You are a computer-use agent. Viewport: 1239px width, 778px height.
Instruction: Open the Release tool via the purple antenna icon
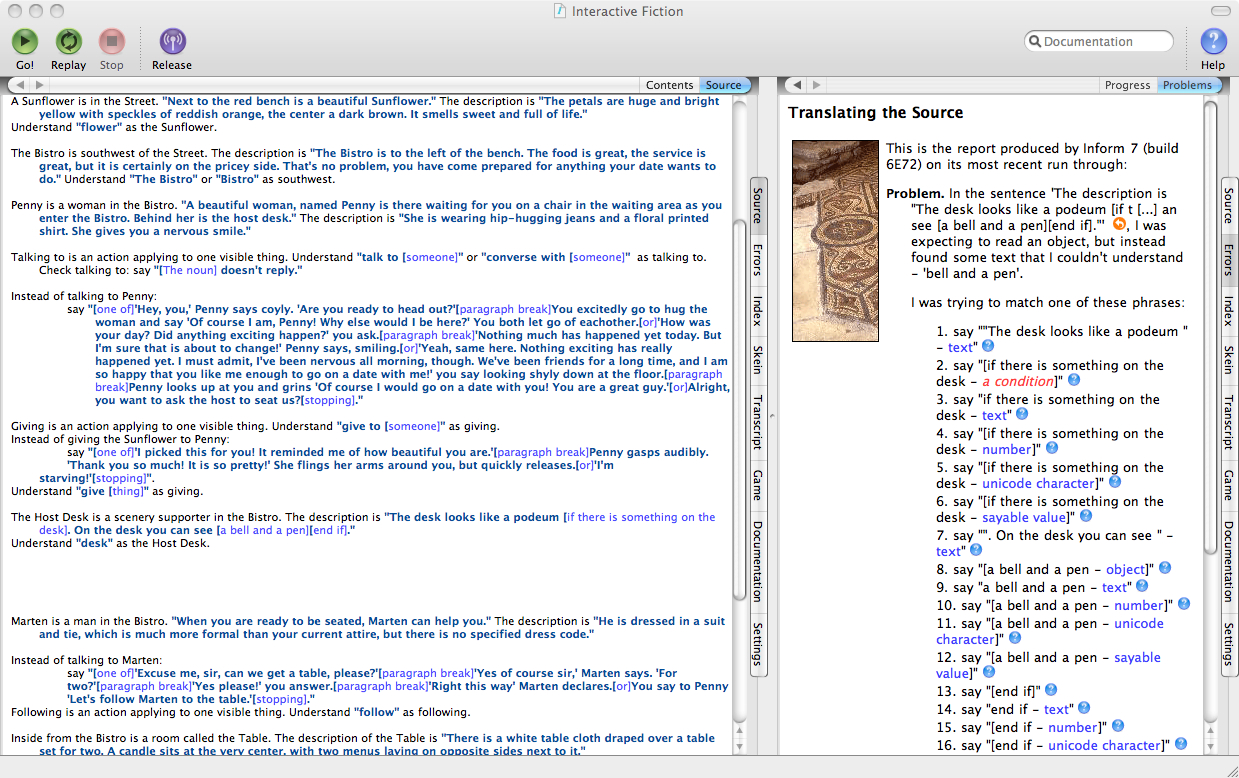pyautogui.click(x=171, y=41)
